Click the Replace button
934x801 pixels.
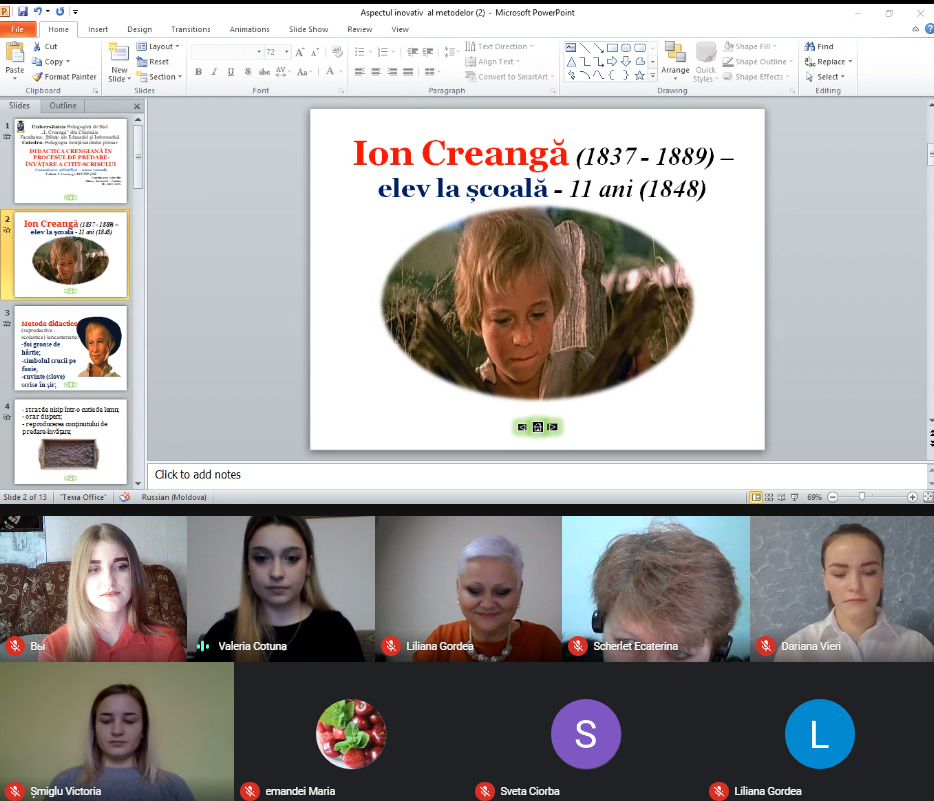pos(828,62)
